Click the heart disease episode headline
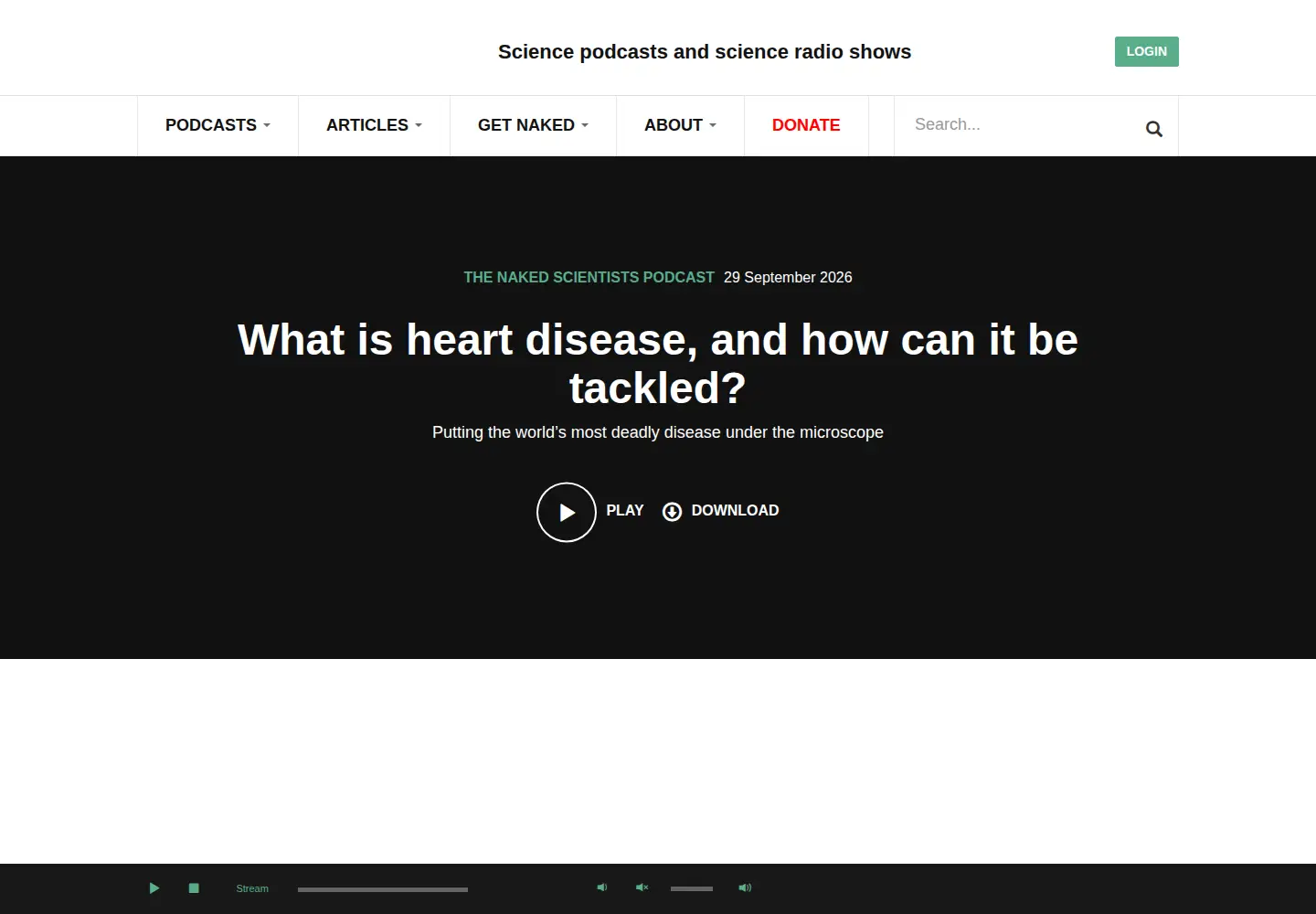Screen dimensions: 1316x914 coord(658,364)
